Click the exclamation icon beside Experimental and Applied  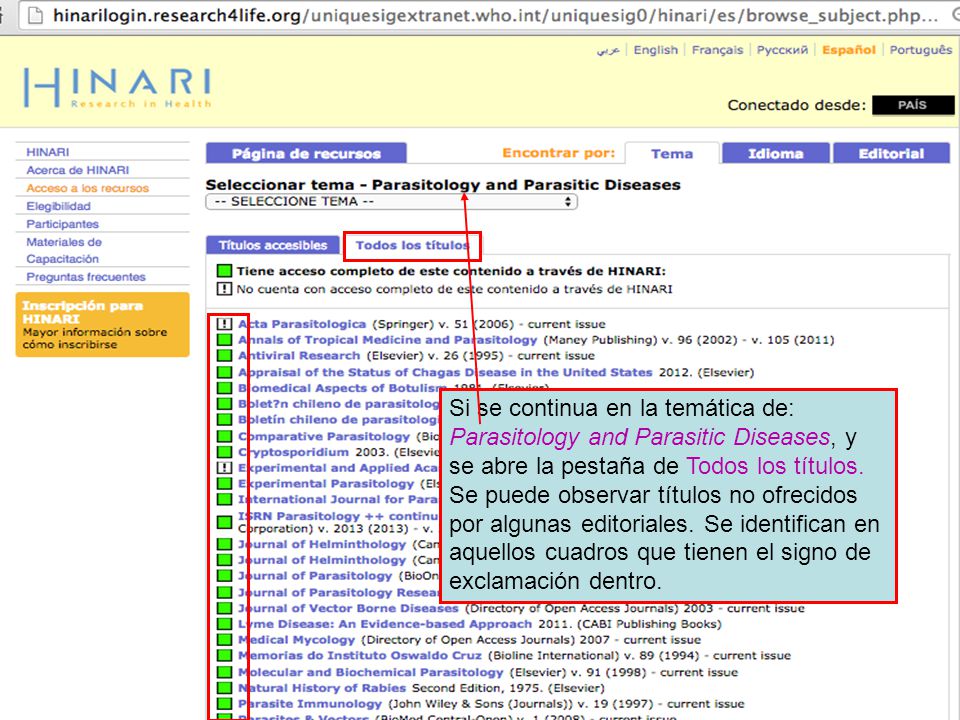pyautogui.click(x=225, y=468)
